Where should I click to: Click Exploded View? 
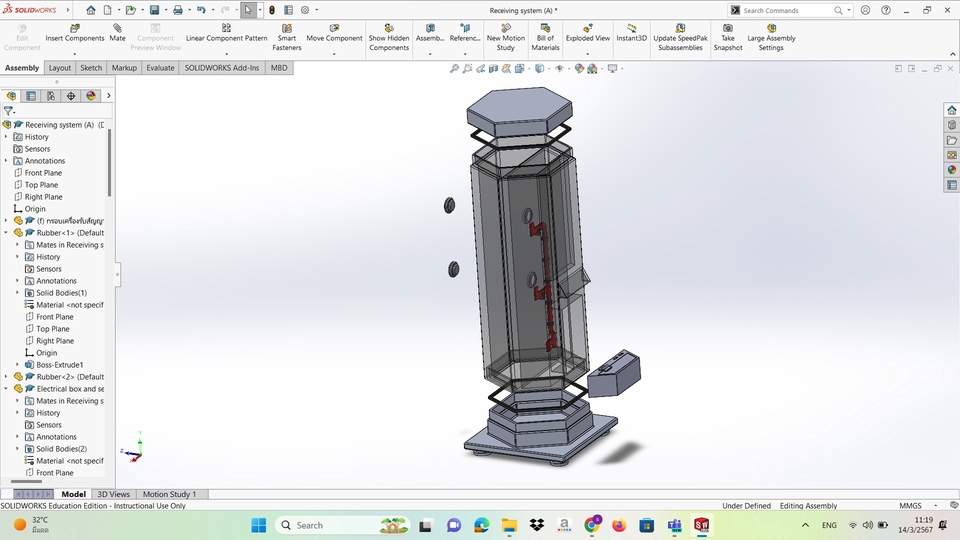point(588,33)
